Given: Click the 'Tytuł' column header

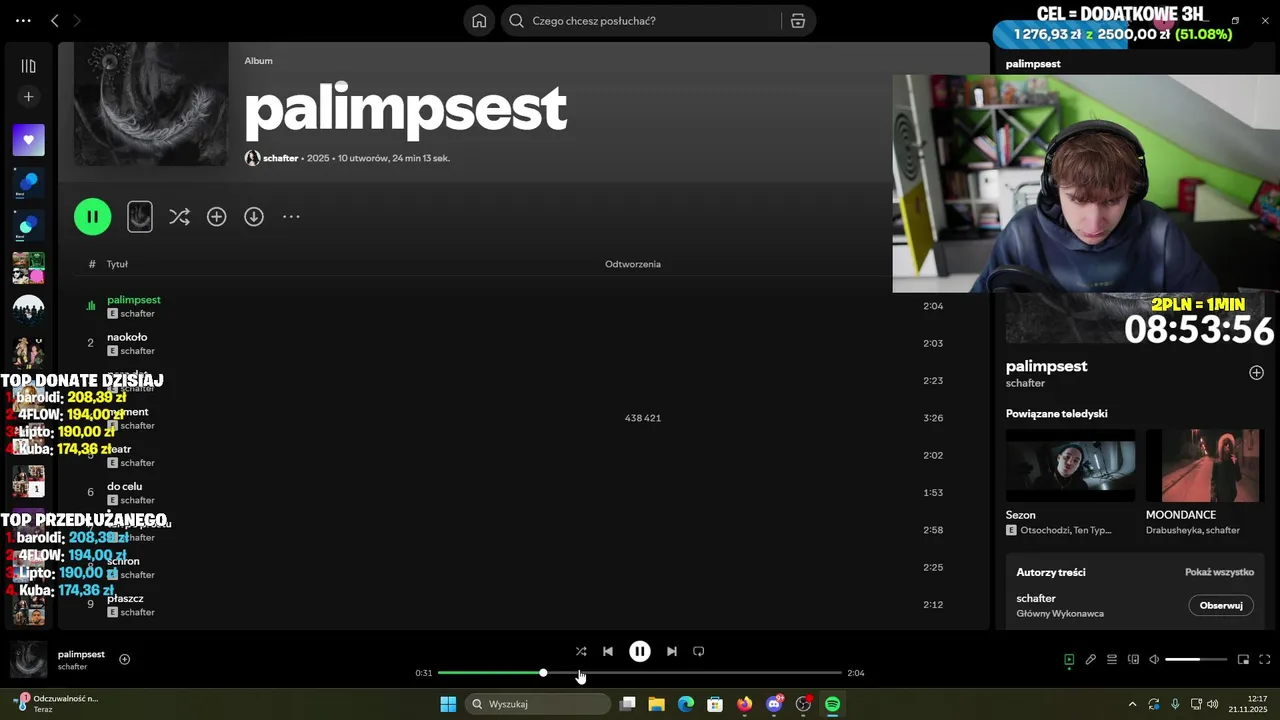Looking at the screenshot, I should (x=117, y=264).
